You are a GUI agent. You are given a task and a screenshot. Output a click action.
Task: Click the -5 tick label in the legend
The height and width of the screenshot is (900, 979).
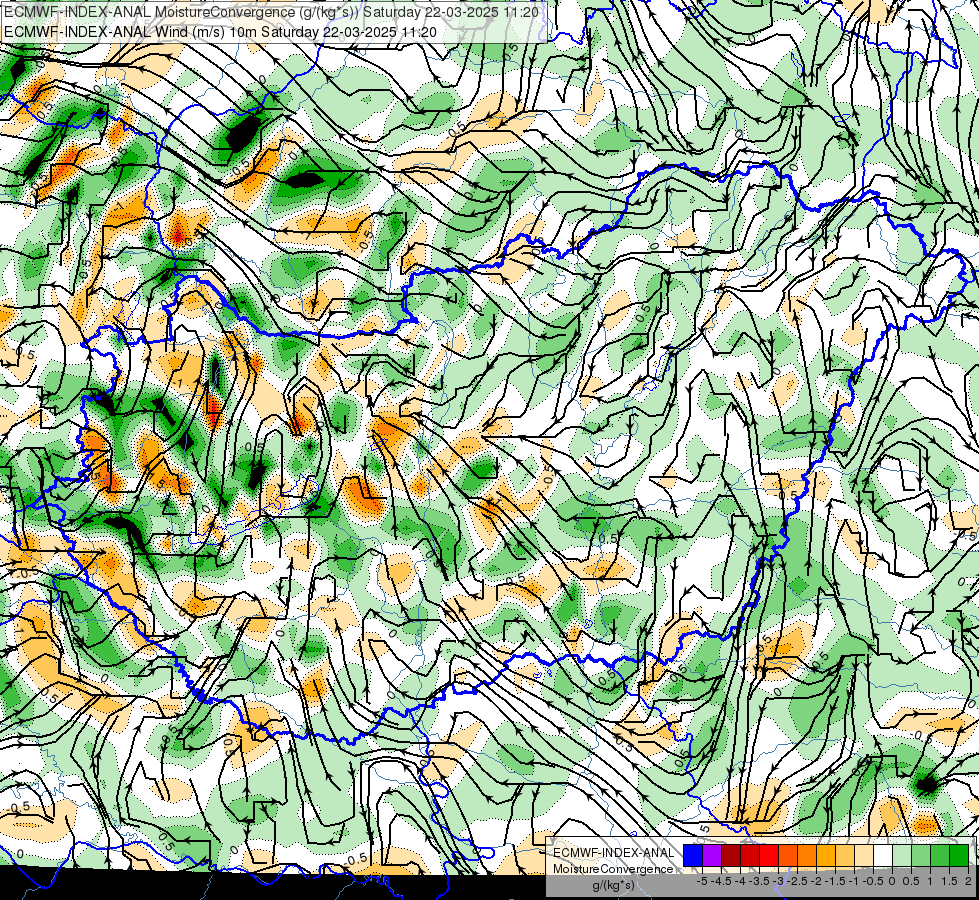[x=702, y=881]
